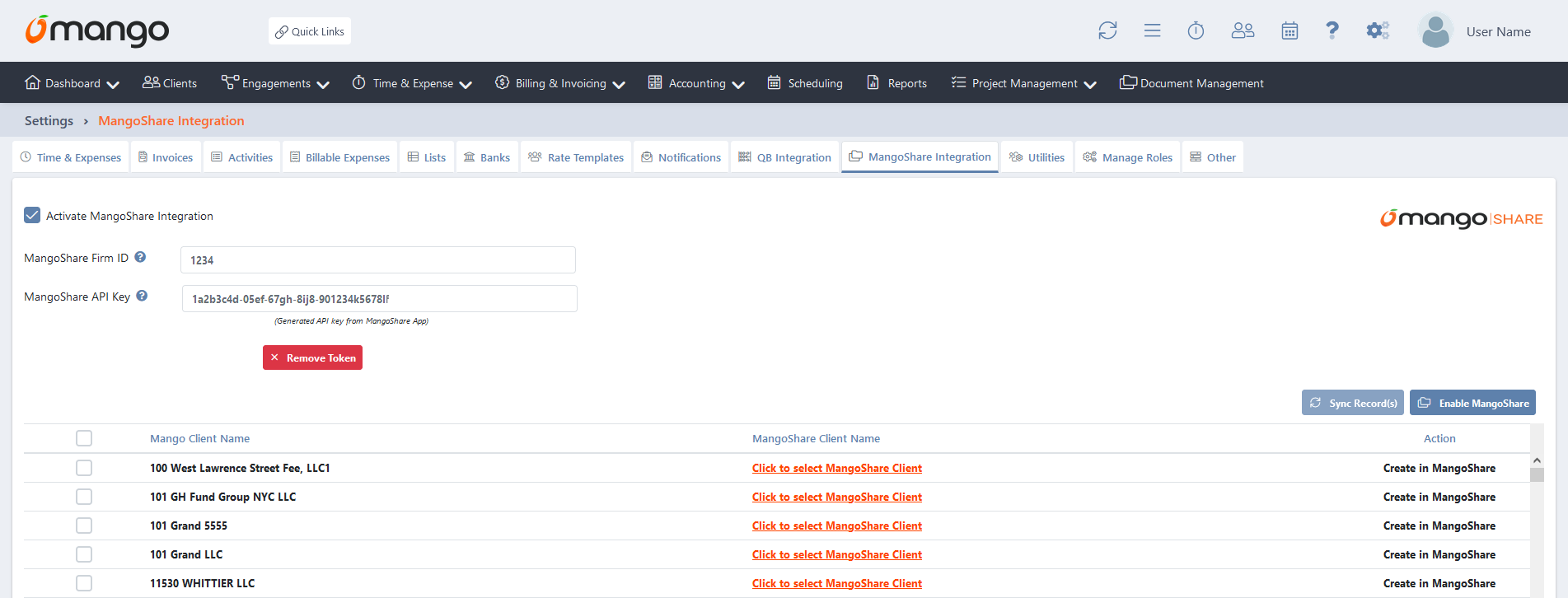This screenshot has width=1568, height=598.
Task: Open the Activities settings tab
Action: point(242,157)
